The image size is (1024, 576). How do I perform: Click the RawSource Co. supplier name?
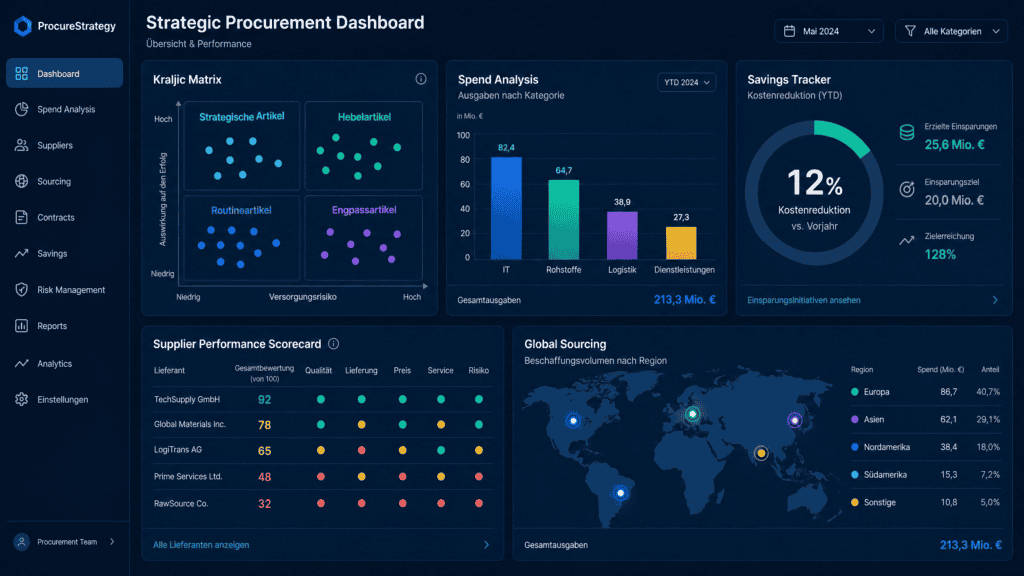[x=181, y=504]
